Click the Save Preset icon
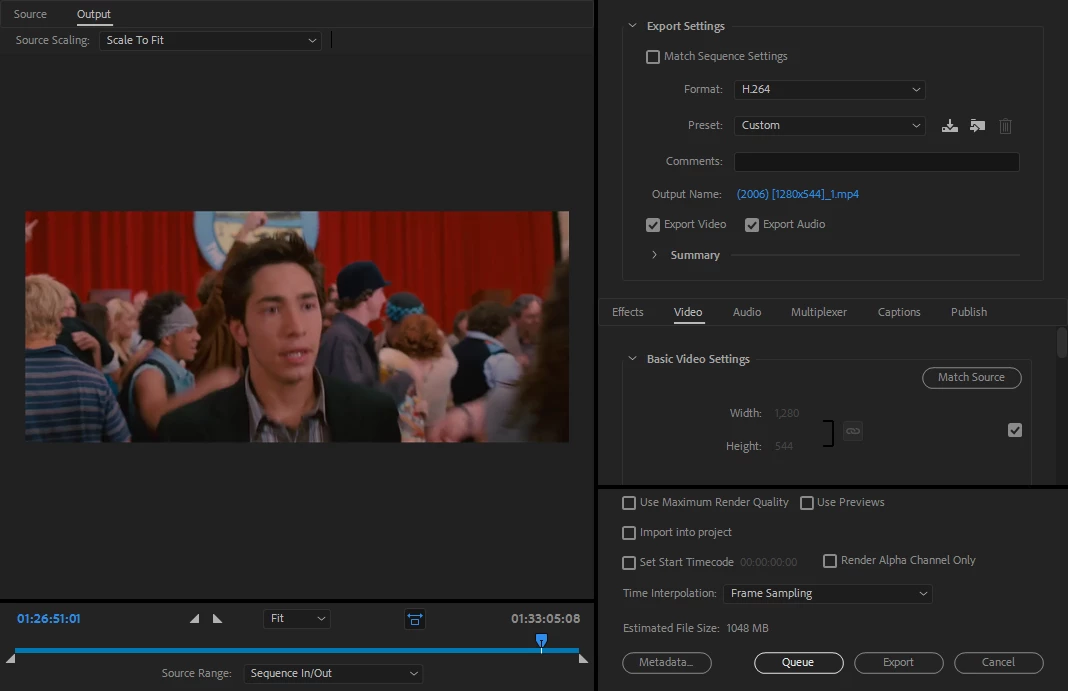The height and width of the screenshot is (691, 1068). tap(949, 126)
